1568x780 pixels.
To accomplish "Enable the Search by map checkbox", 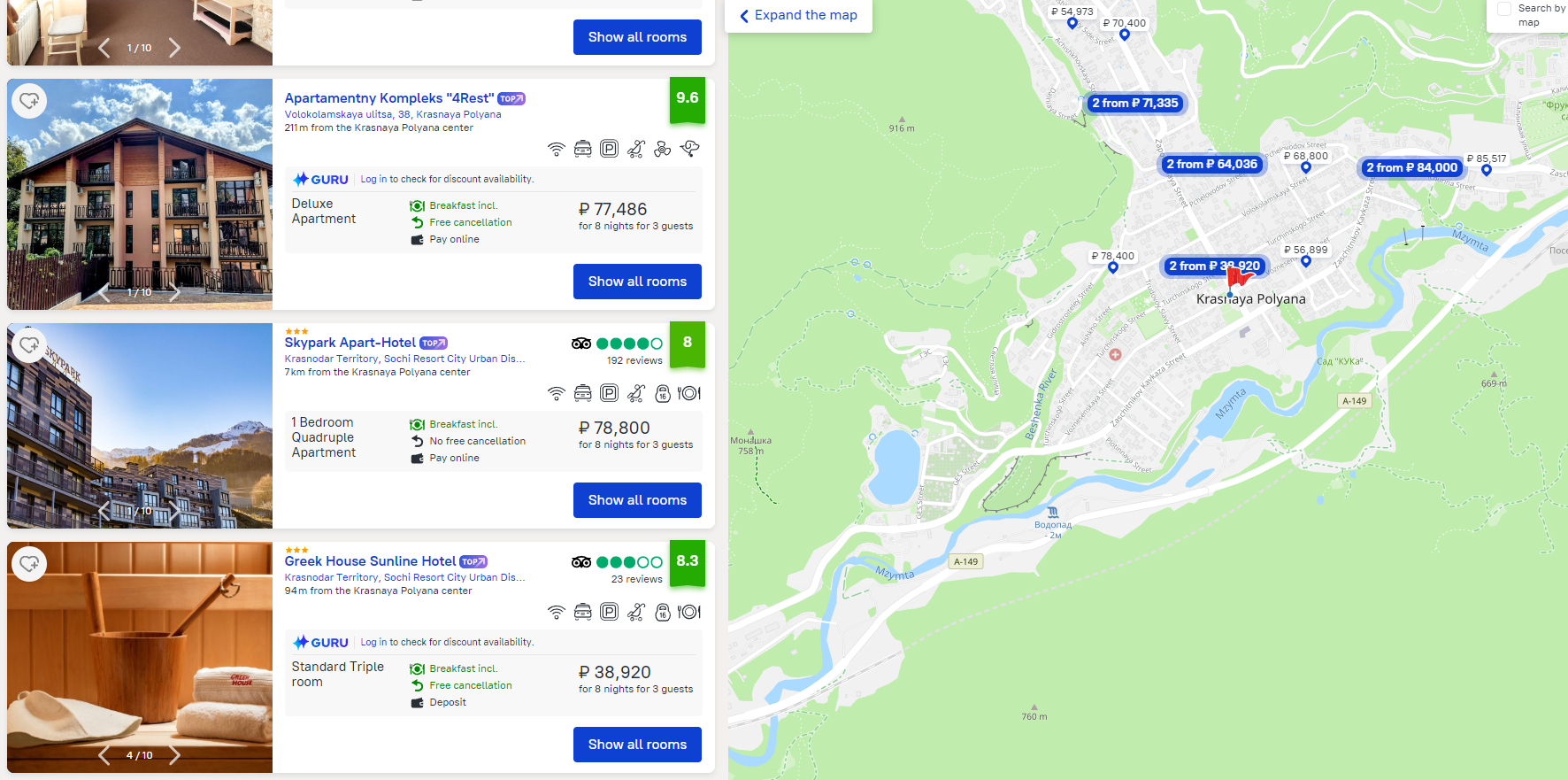I will [x=1504, y=9].
